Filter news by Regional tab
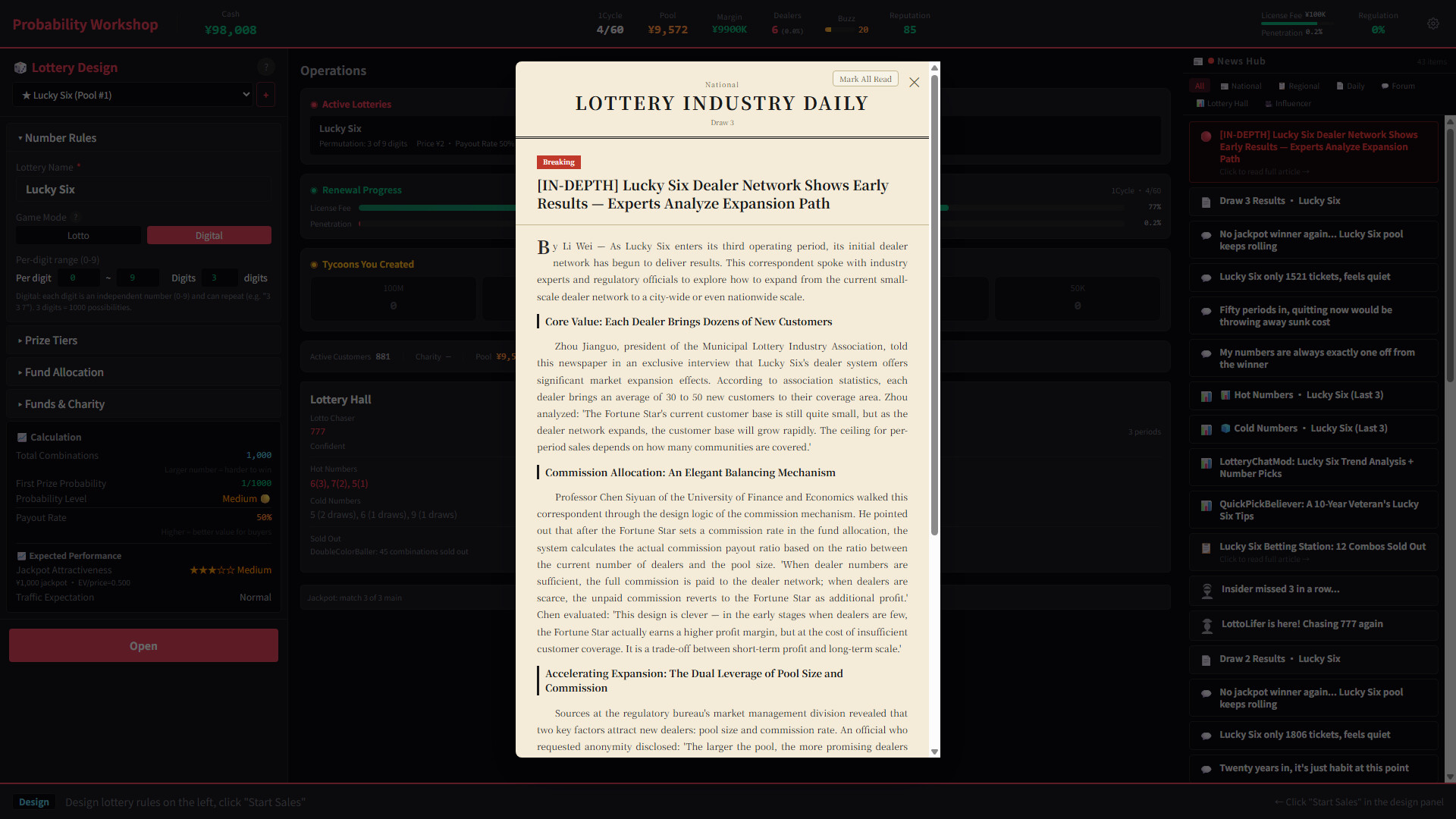The image size is (1456, 819). click(1299, 86)
